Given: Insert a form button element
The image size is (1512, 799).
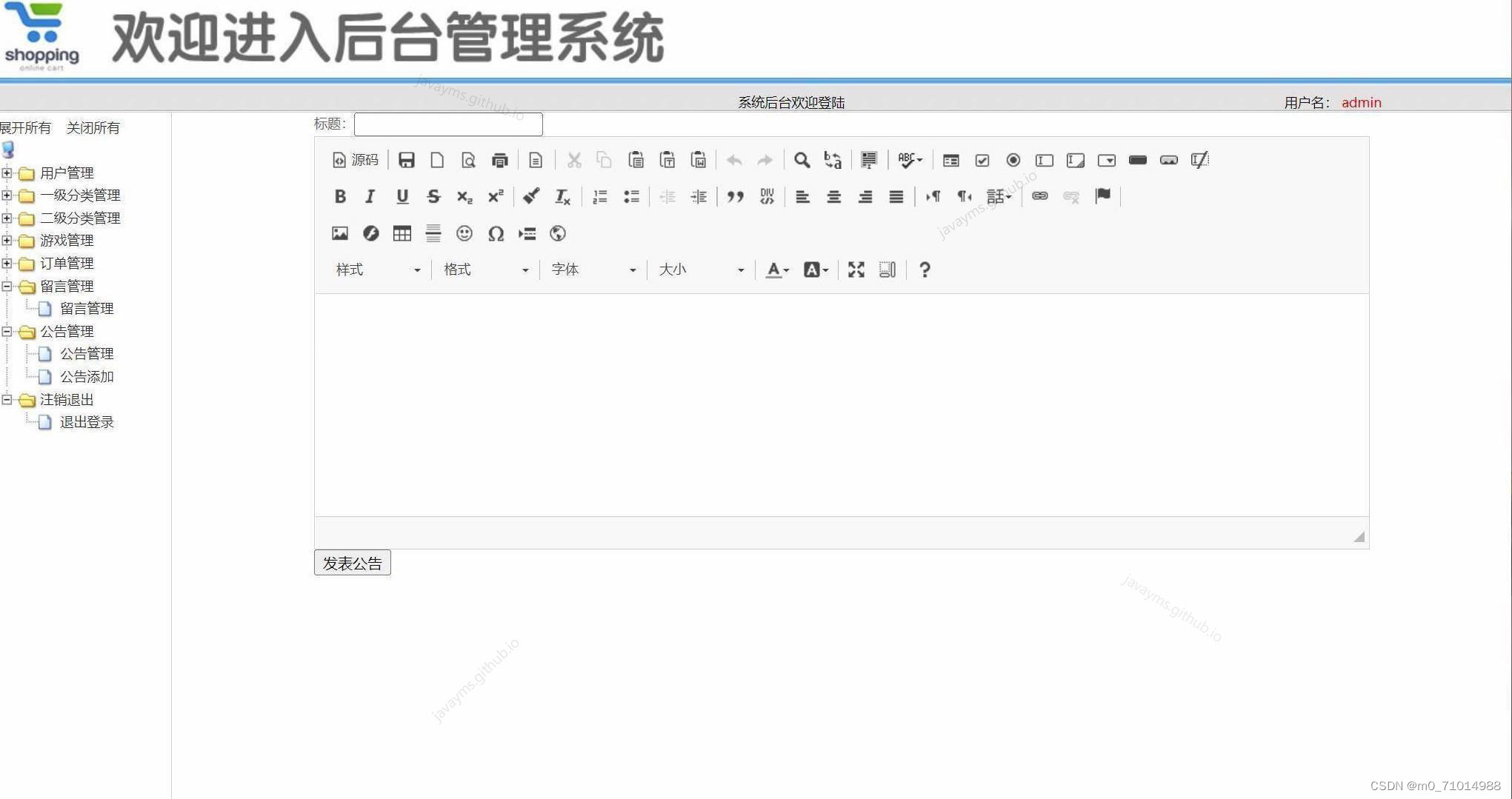Looking at the screenshot, I should (1138, 160).
